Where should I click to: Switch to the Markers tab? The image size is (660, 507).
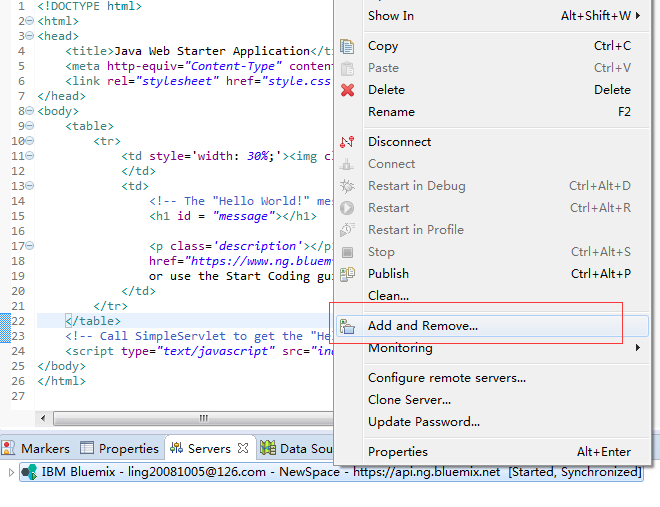(x=35, y=449)
